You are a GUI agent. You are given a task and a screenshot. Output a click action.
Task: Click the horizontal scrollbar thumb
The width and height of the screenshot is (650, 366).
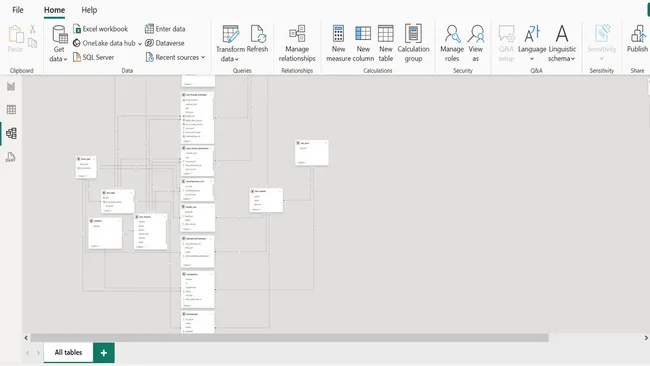(x=290, y=338)
